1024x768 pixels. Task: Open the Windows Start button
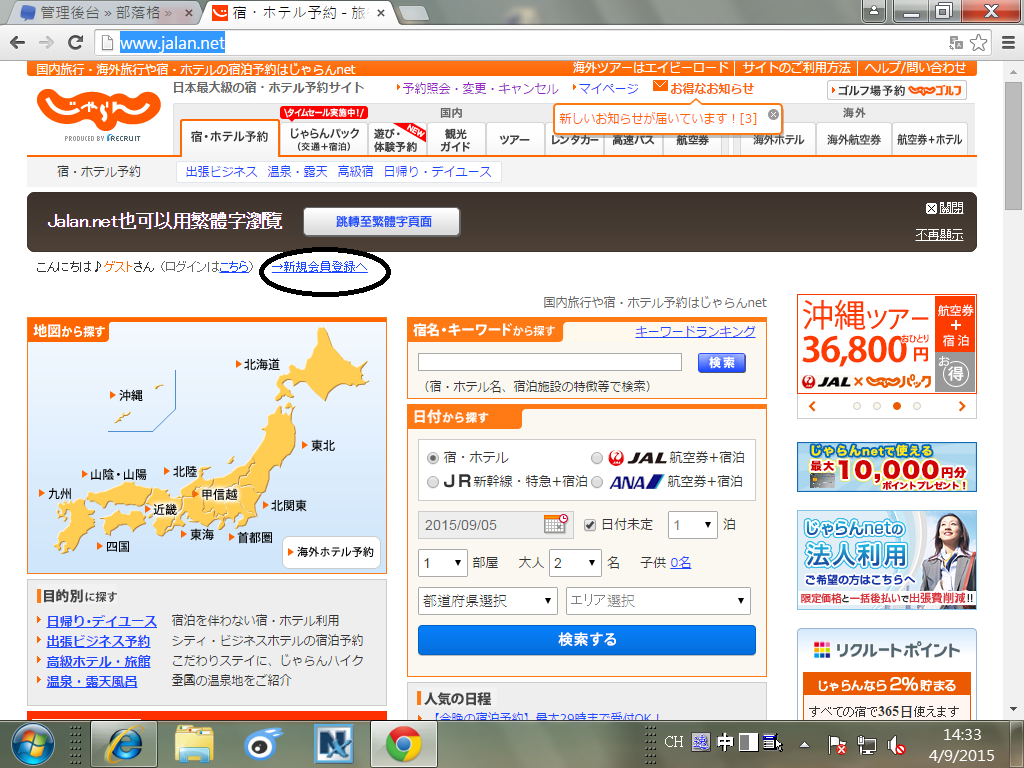[33, 744]
